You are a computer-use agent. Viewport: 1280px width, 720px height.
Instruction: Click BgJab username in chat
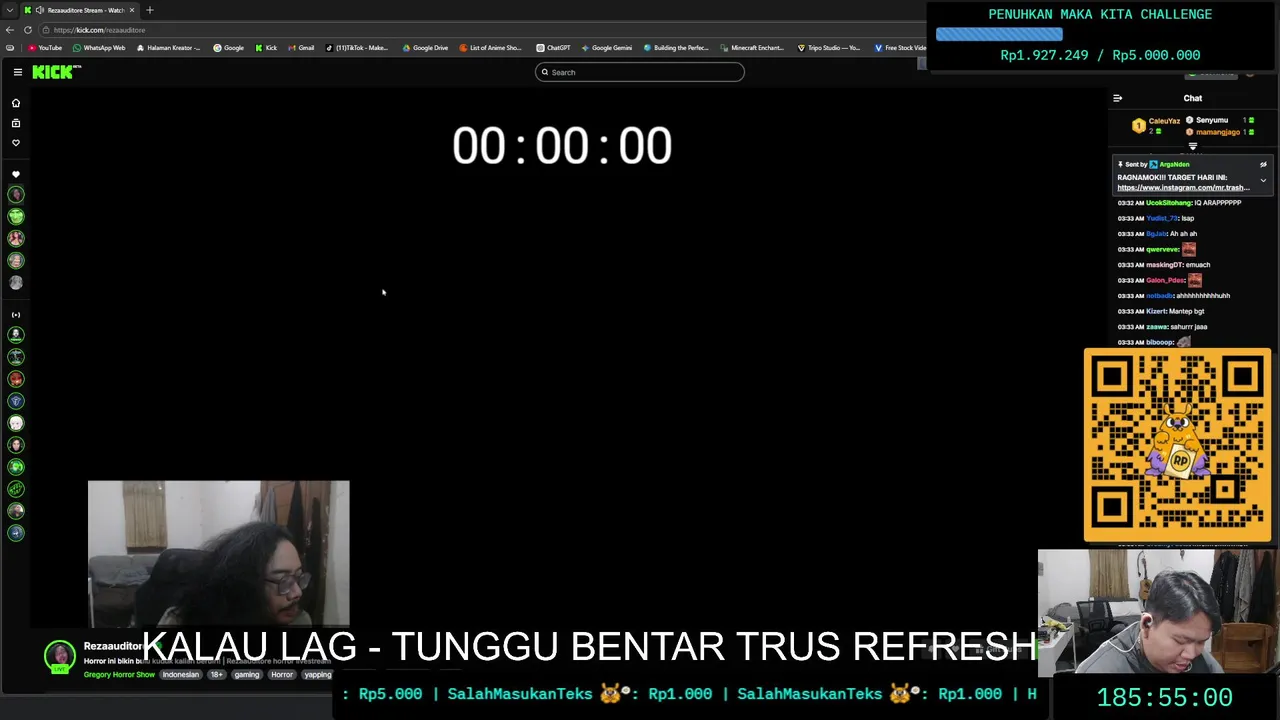pos(1156,234)
